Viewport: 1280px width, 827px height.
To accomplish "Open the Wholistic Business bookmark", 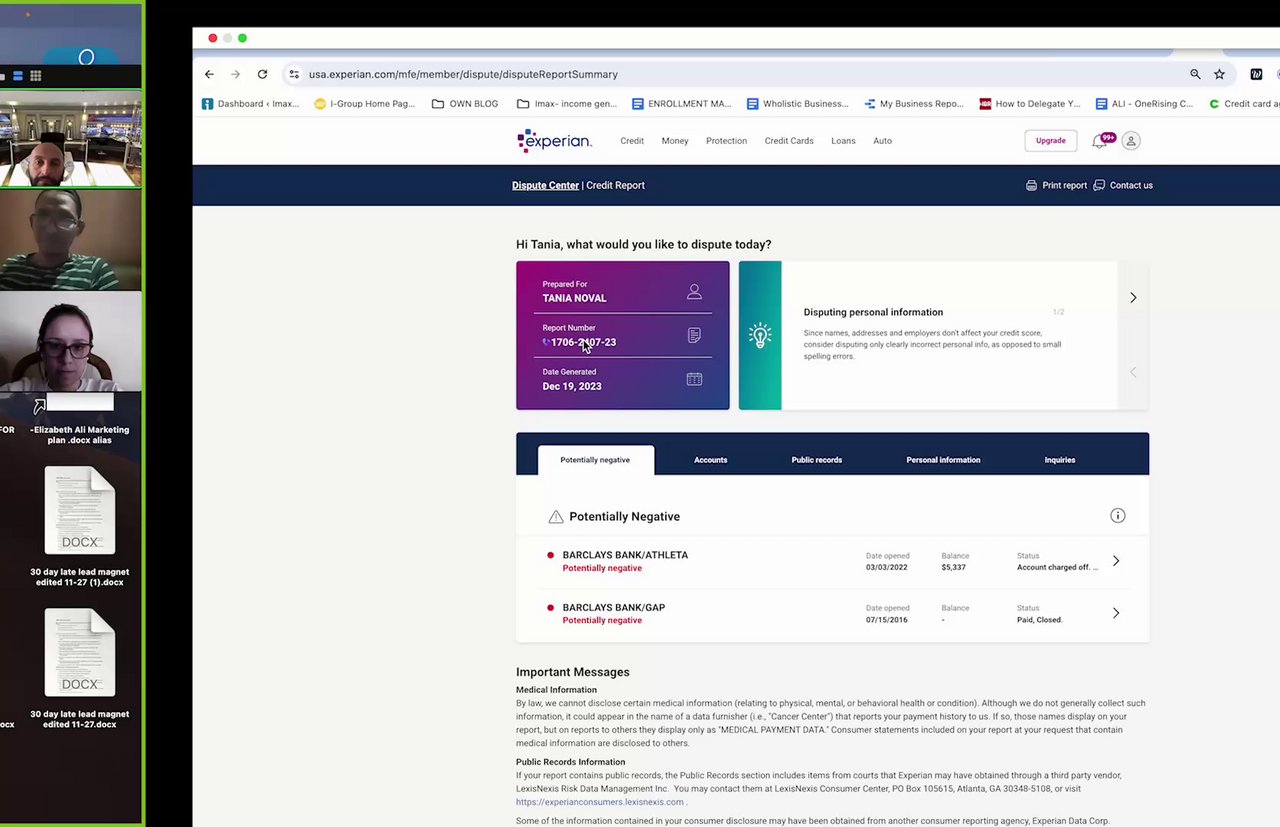I will 798,103.
